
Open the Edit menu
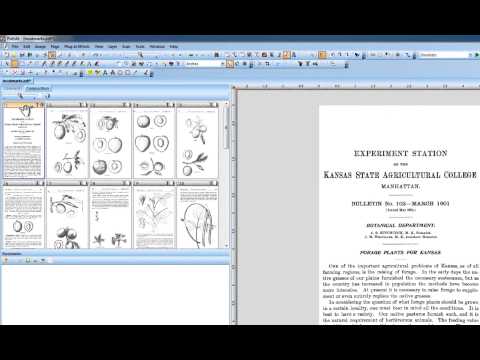tap(27, 46)
